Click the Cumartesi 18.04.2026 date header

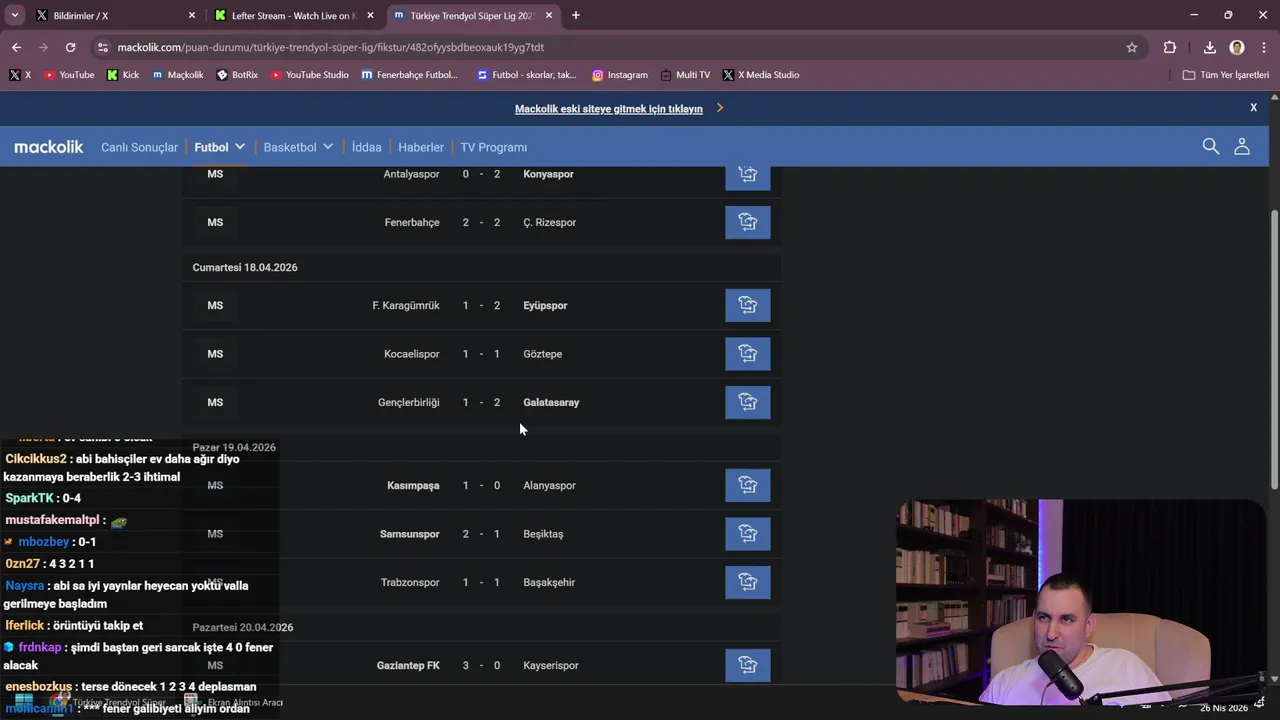point(245,267)
